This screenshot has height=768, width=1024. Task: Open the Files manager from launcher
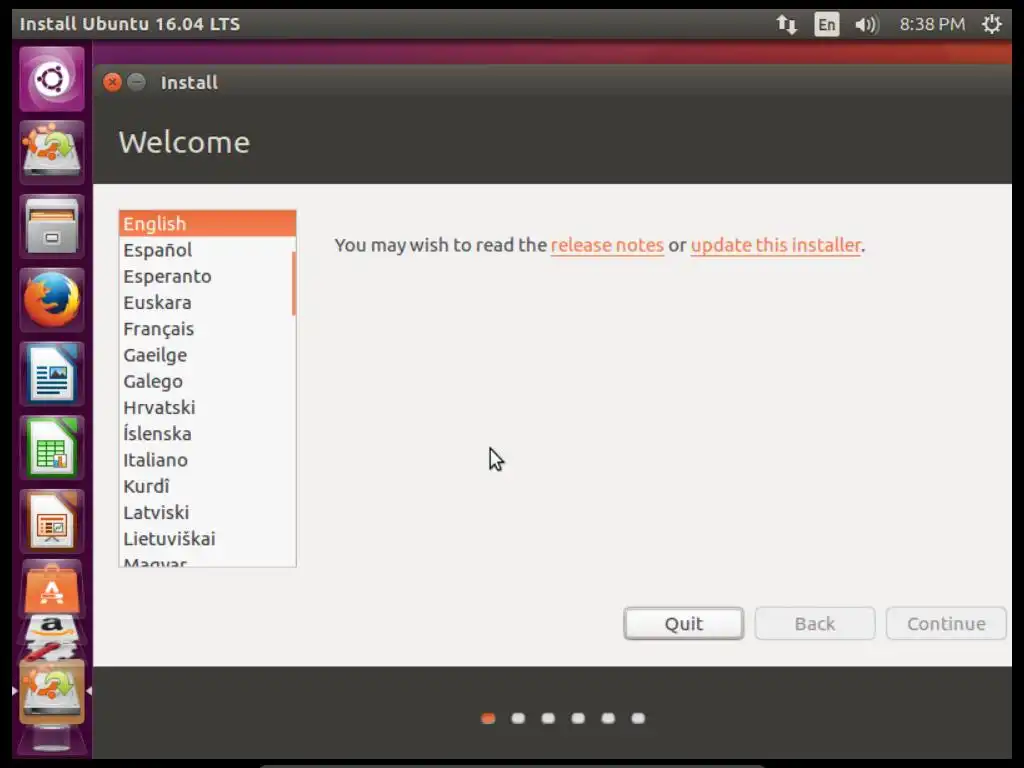52,227
